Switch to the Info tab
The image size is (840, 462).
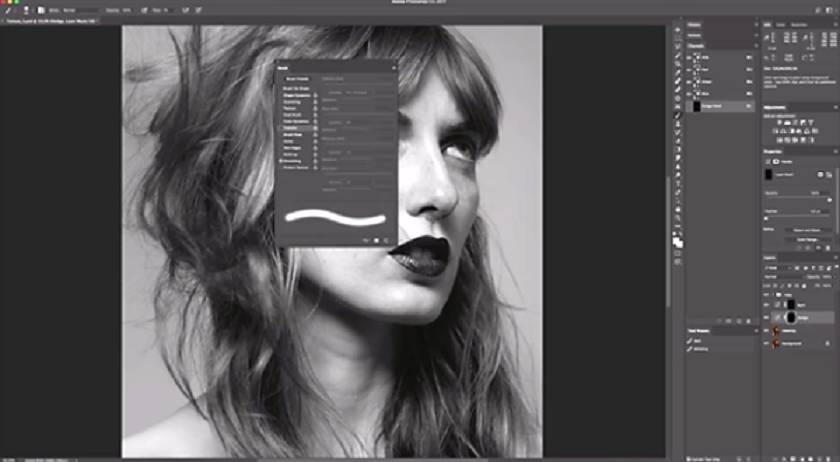pyautogui.click(x=767, y=25)
